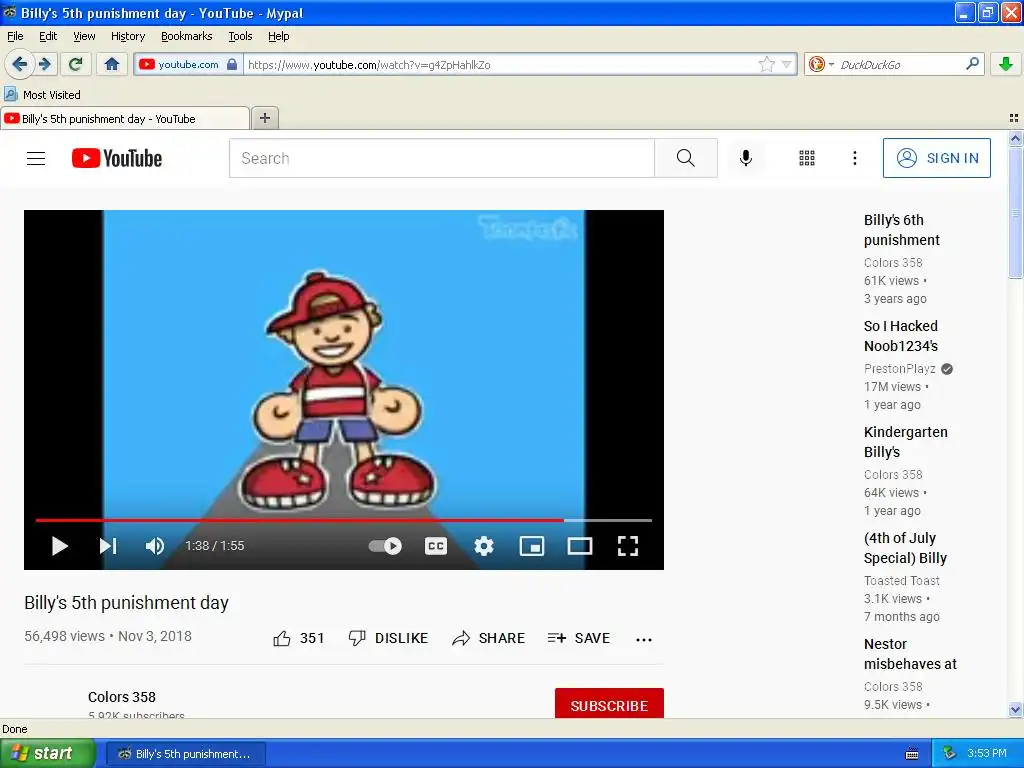Switch to theater mode
1024x768 pixels.
pyautogui.click(x=580, y=545)
